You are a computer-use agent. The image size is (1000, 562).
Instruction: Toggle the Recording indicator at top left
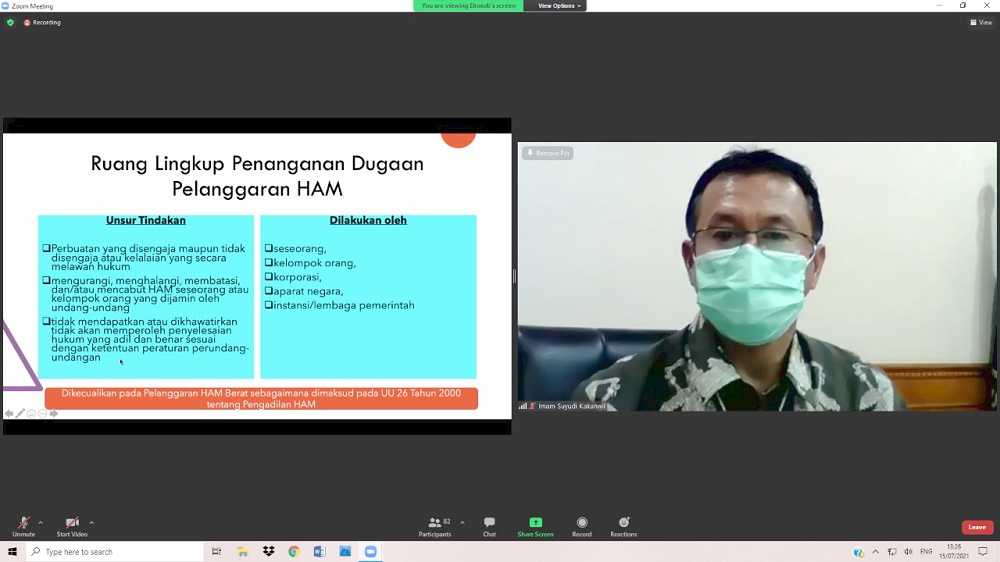coord(42,22)
